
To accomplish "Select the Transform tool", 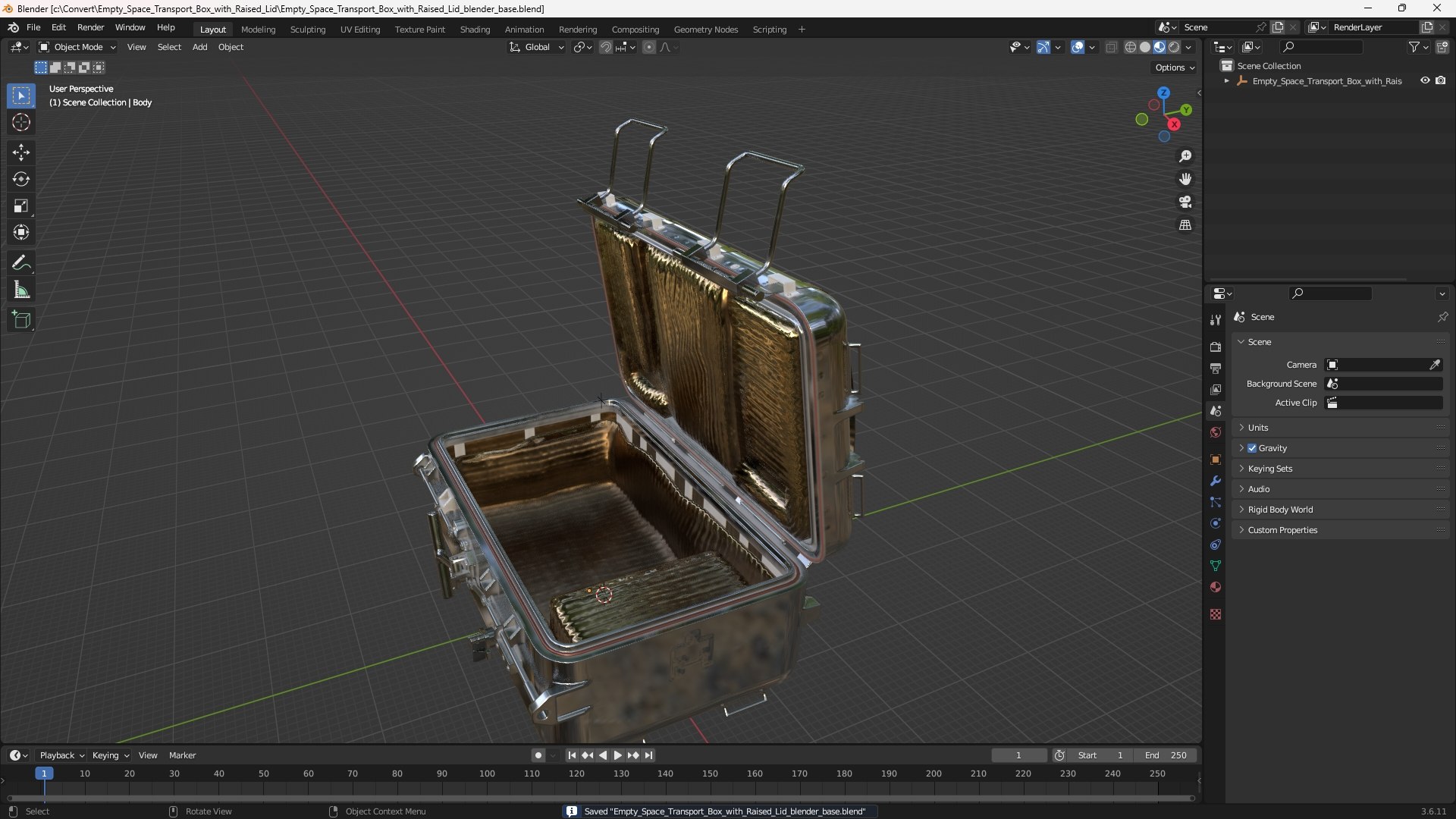I will [x=21, y=232].
